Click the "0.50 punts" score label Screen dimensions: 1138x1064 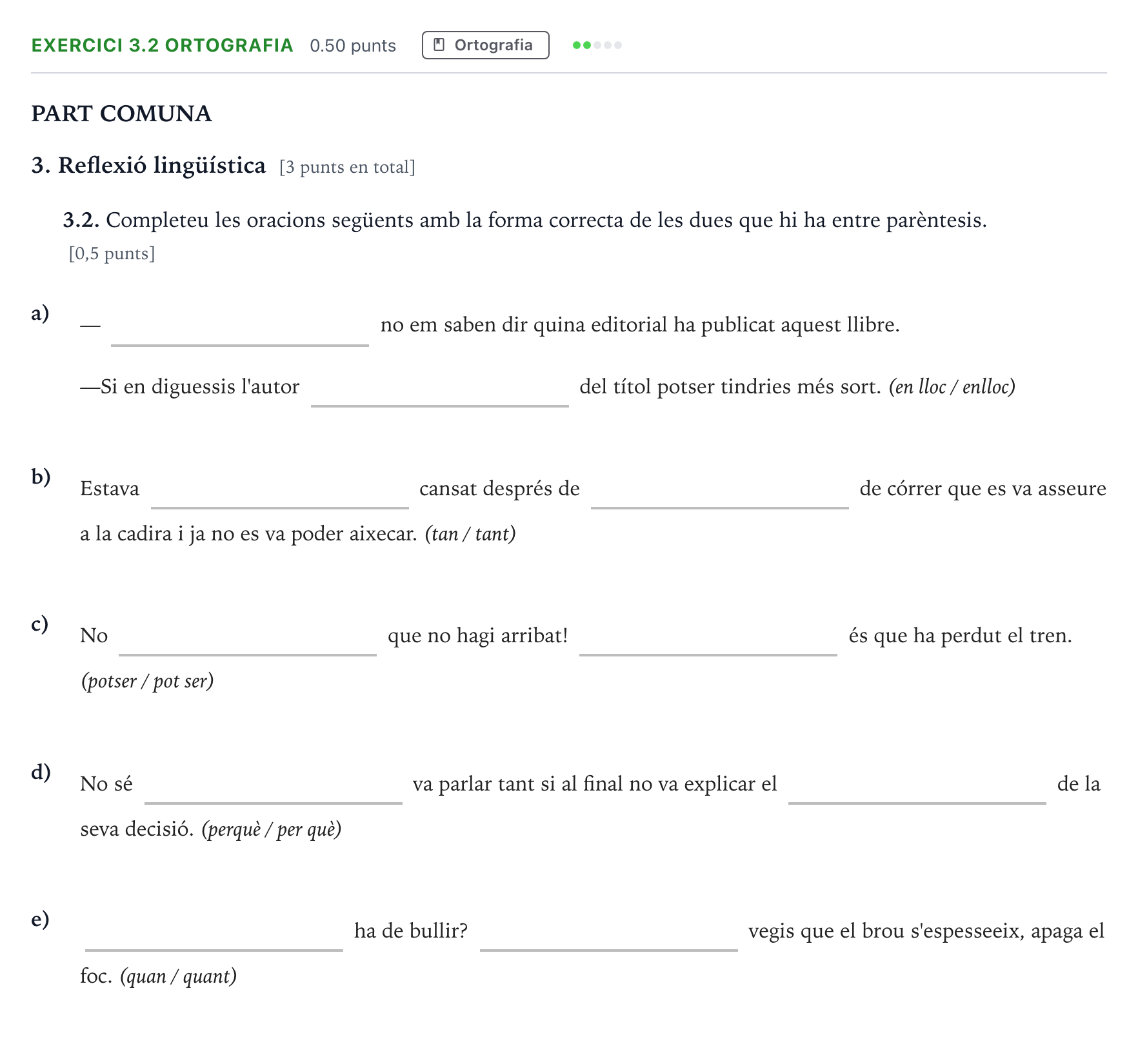pos(353,46)
